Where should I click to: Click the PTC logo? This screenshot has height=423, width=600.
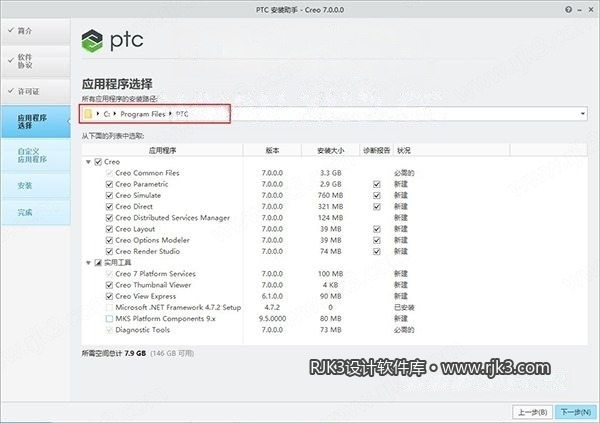click(112, 41)
